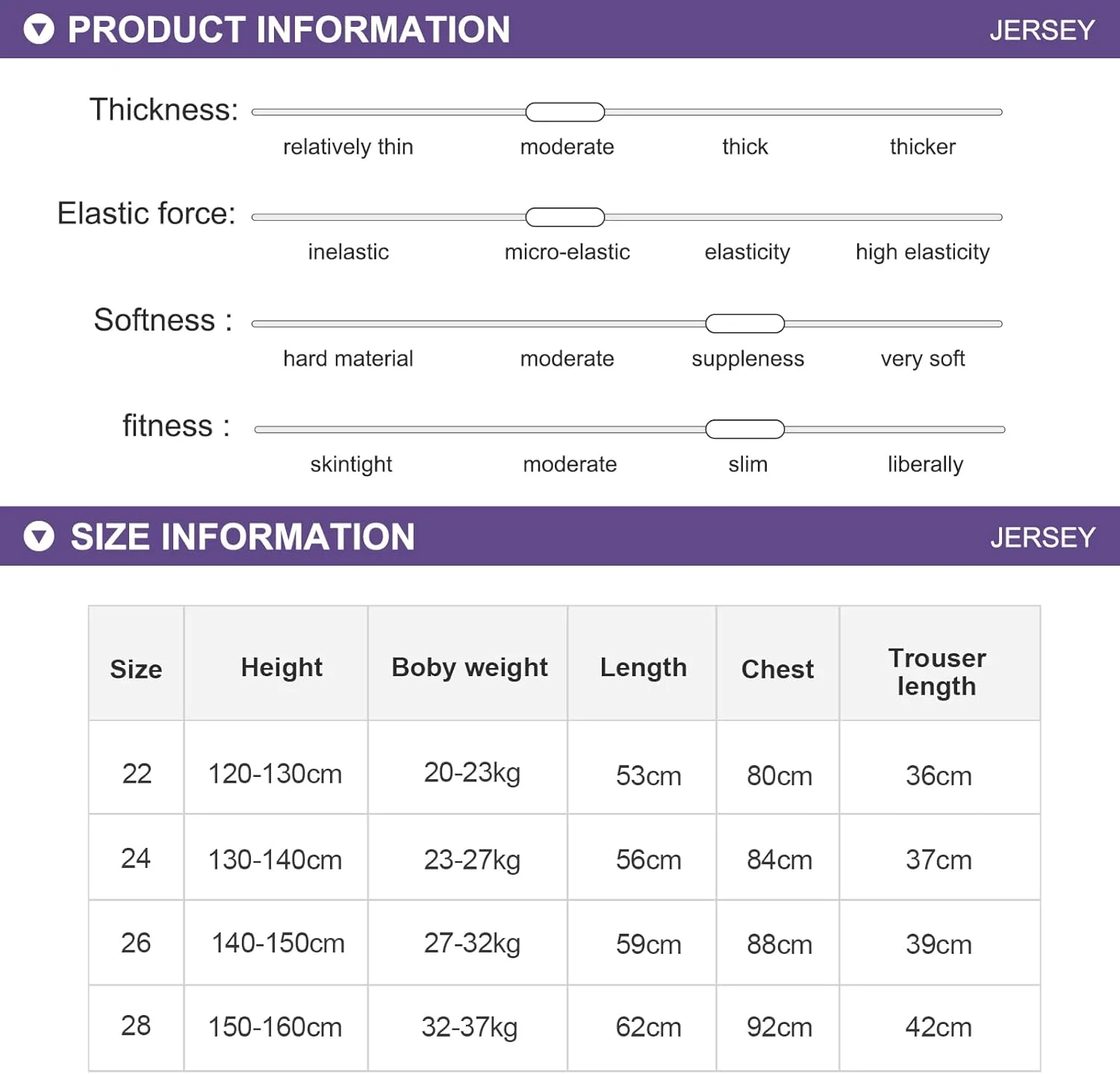Click the PRODUCT INFORMATION heading
The width and height of the screenshot is (1120, 1074).
tap(289, 30)
